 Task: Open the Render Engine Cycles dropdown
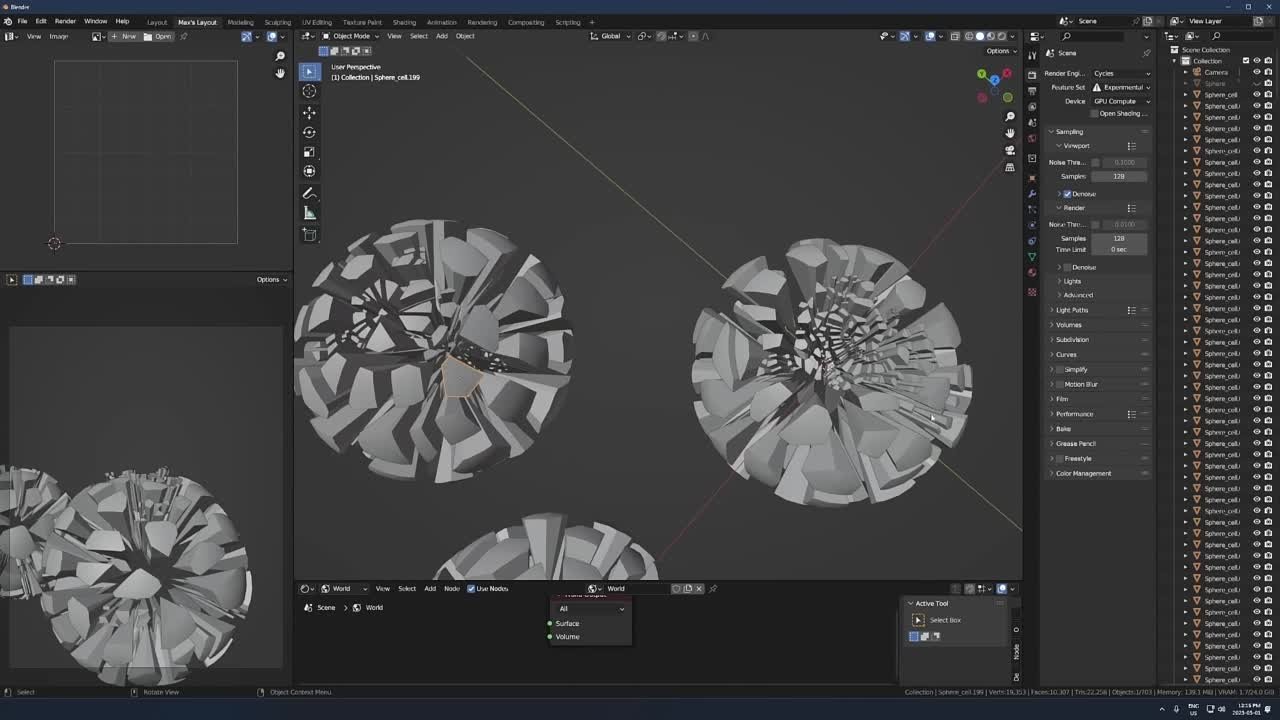pyautogui.click(x=1120, y=73)
